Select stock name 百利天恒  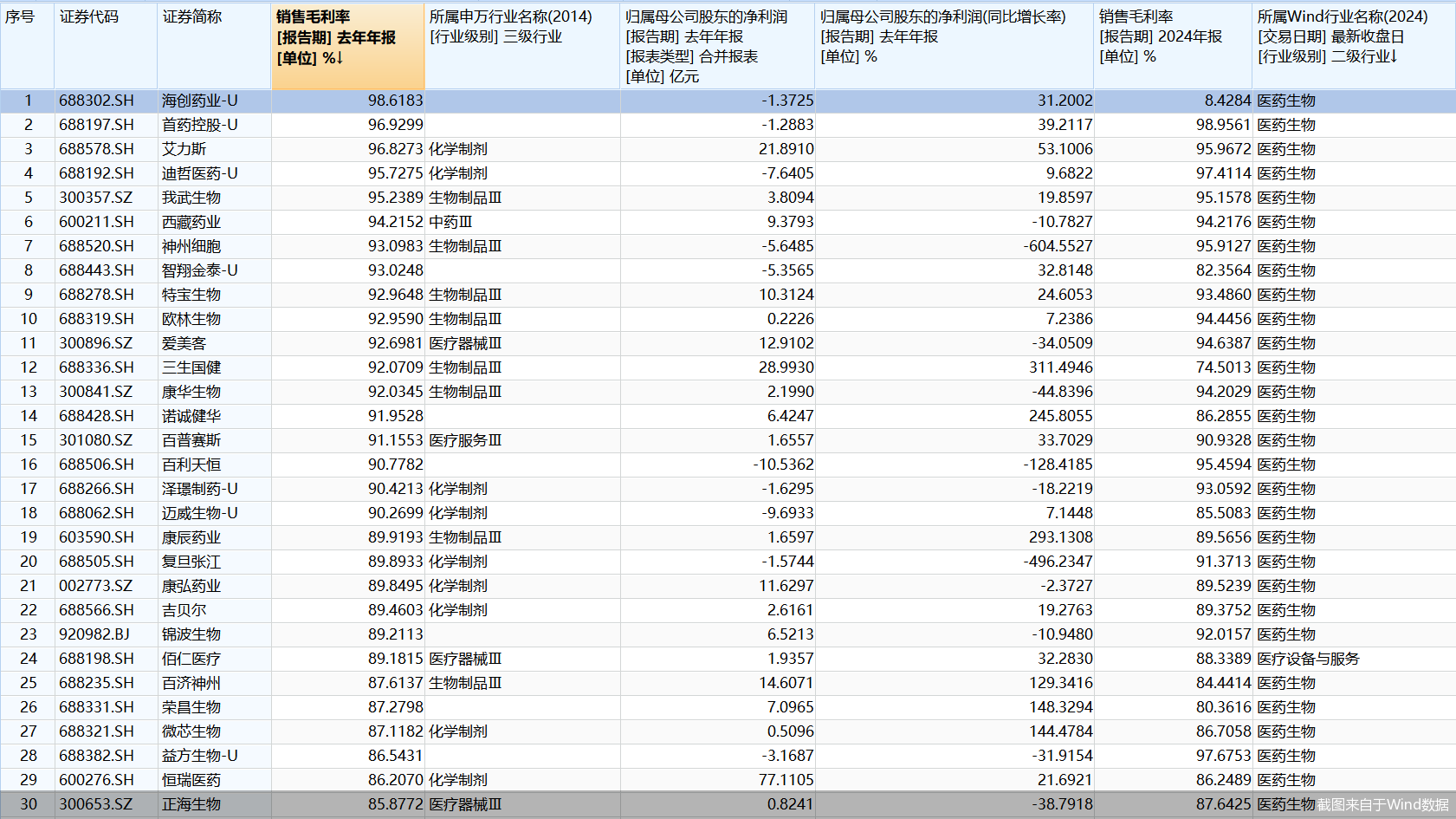191,465
